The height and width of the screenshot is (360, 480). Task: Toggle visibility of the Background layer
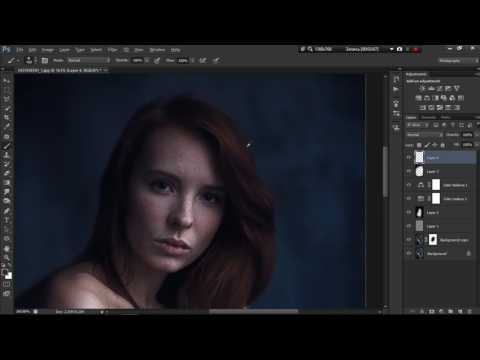click(409, 253)
